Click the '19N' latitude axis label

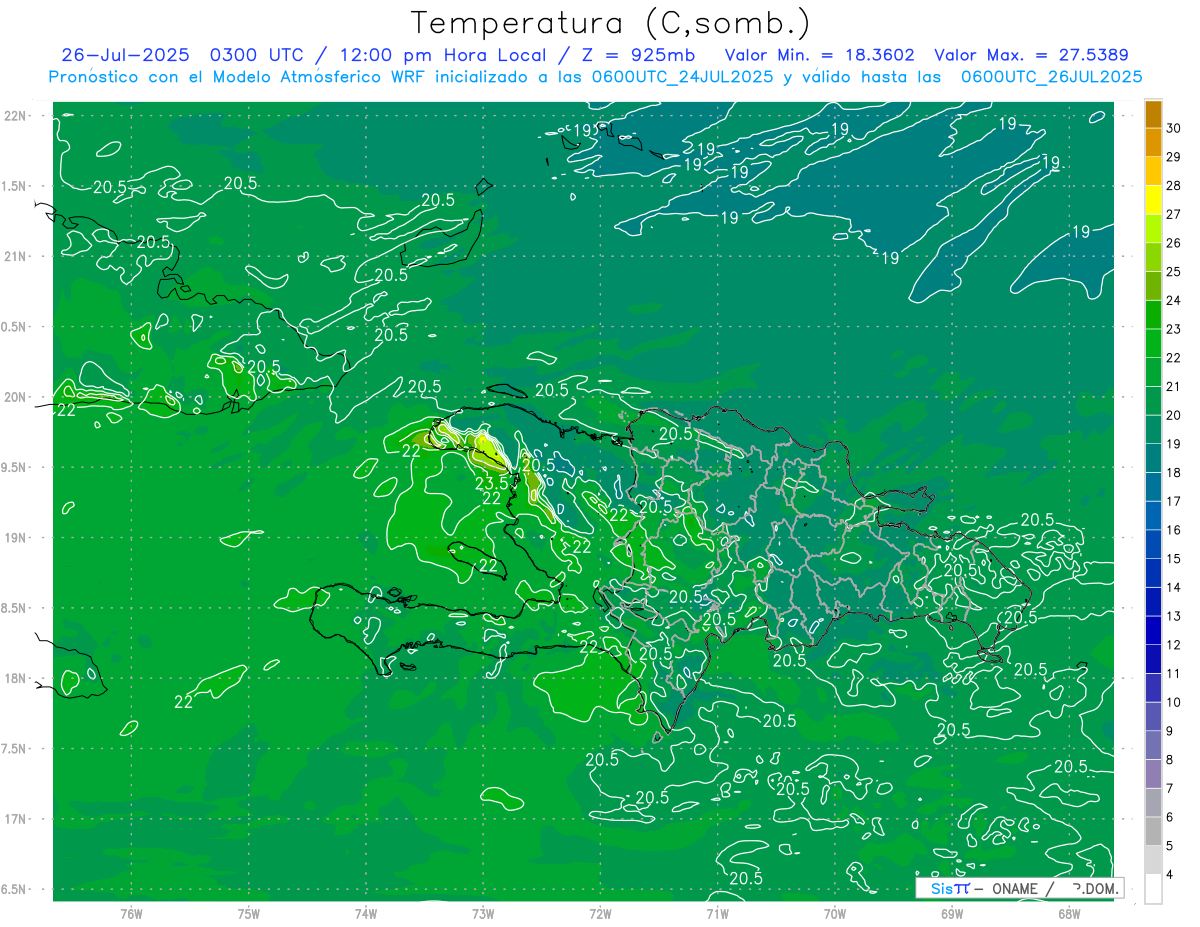click(x=14, y=537)
